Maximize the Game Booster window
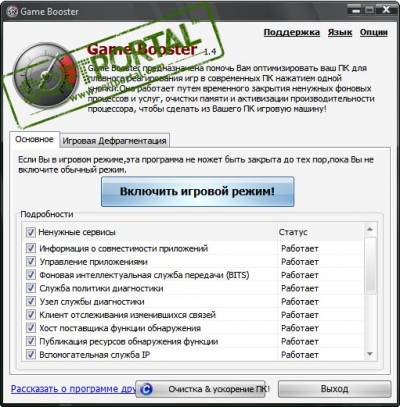This screenshot has width=400, height=407. tap(369, 10)
